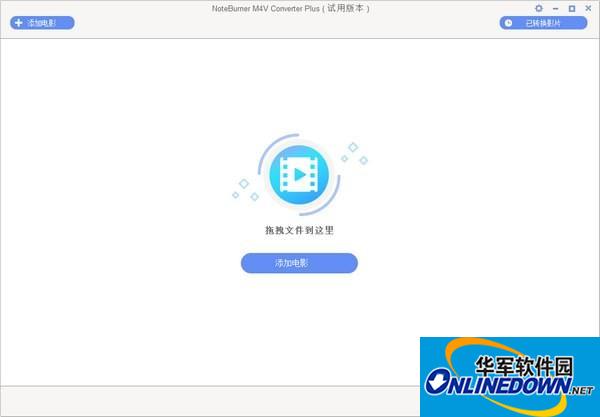This screenshot has height=417, width=600.
Task: Open the 已转换影片 converted history button
Action: pyautogui.click(x=543, y=23)
